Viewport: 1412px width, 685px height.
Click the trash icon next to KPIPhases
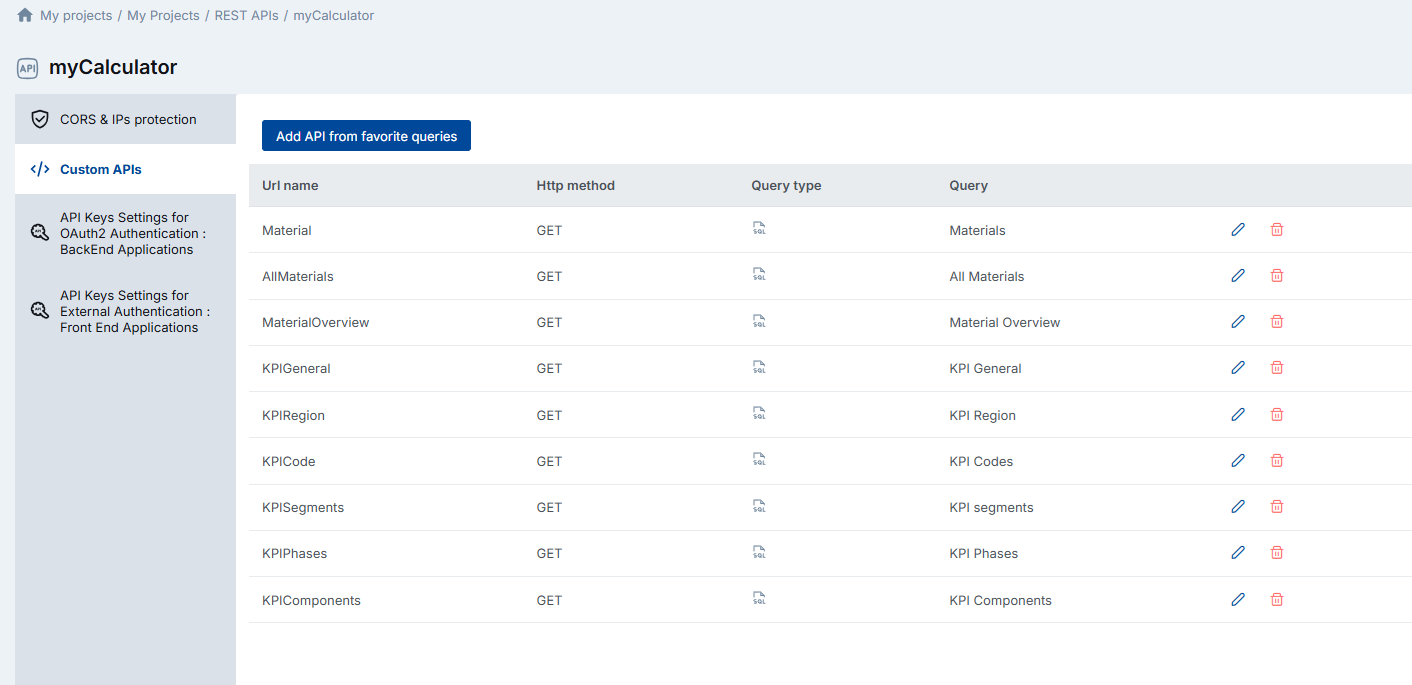[x=1277, y=552]
